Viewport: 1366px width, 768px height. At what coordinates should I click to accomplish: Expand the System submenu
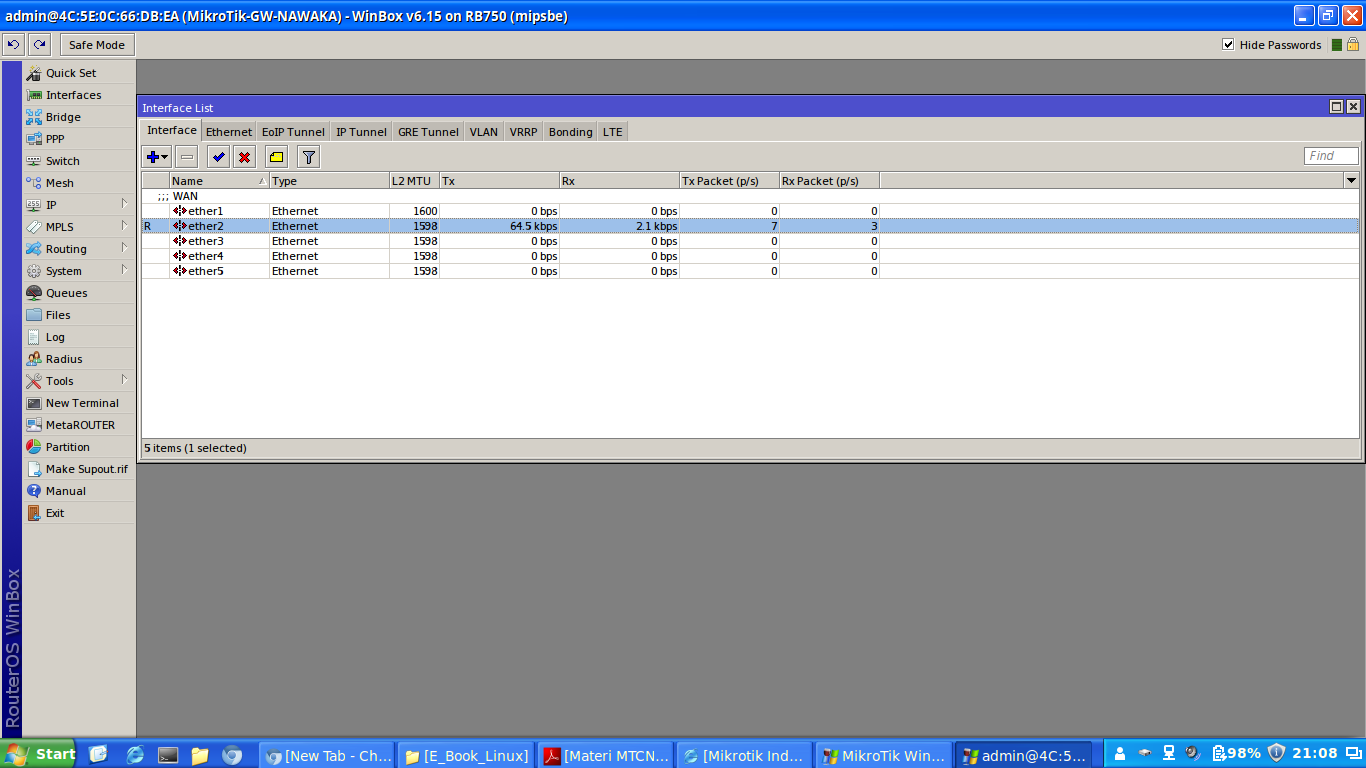[x=78, y=271]
